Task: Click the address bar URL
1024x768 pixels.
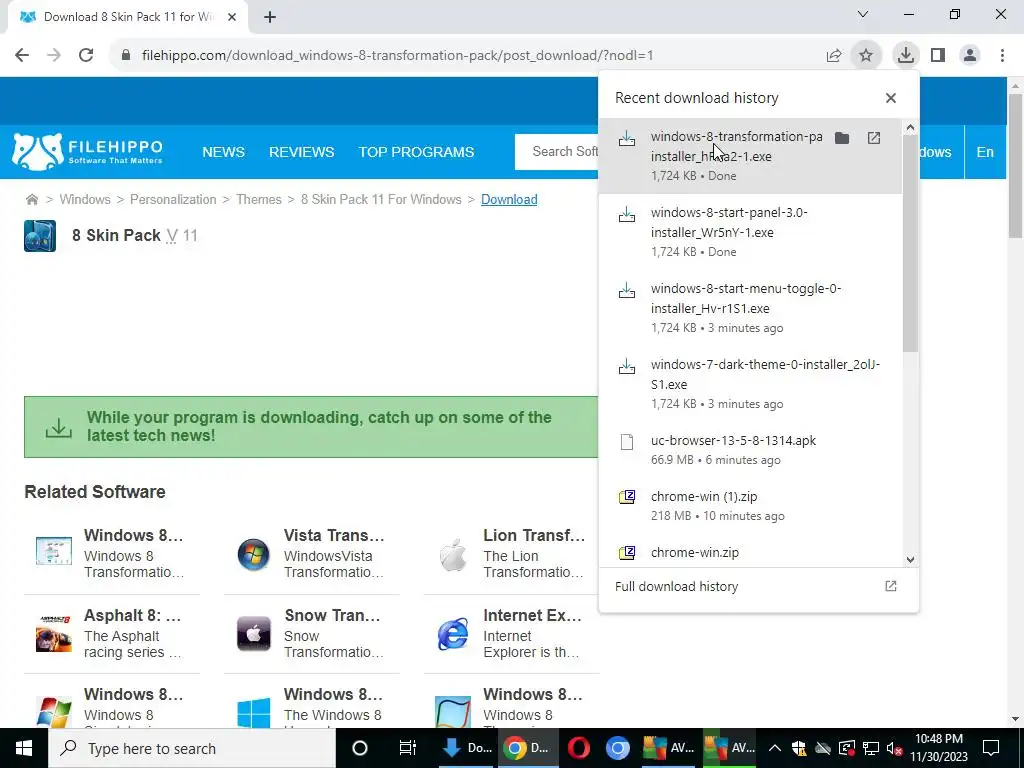Action: [397, 56]
